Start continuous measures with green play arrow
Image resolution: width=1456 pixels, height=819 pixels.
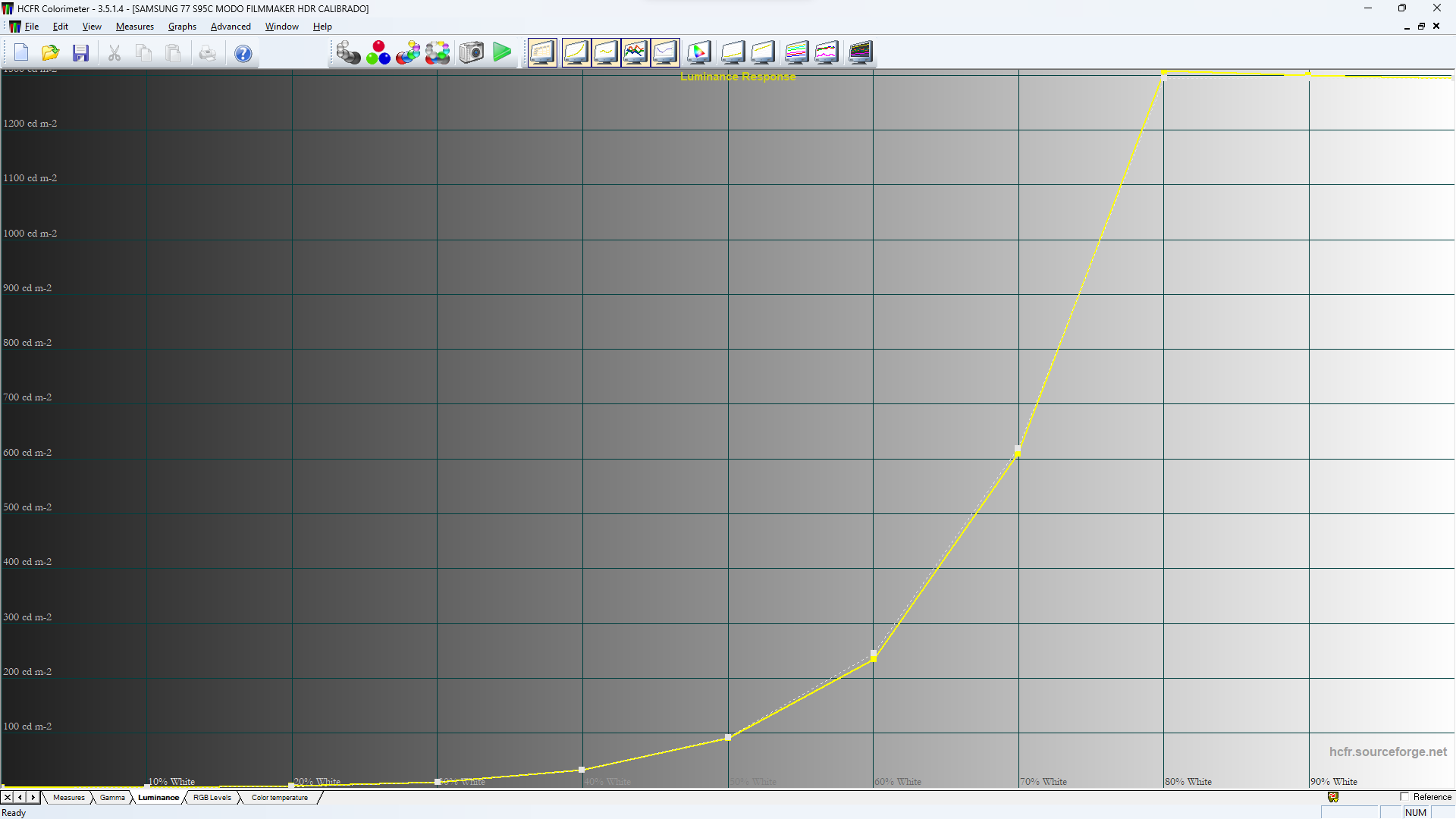[501, 52]
